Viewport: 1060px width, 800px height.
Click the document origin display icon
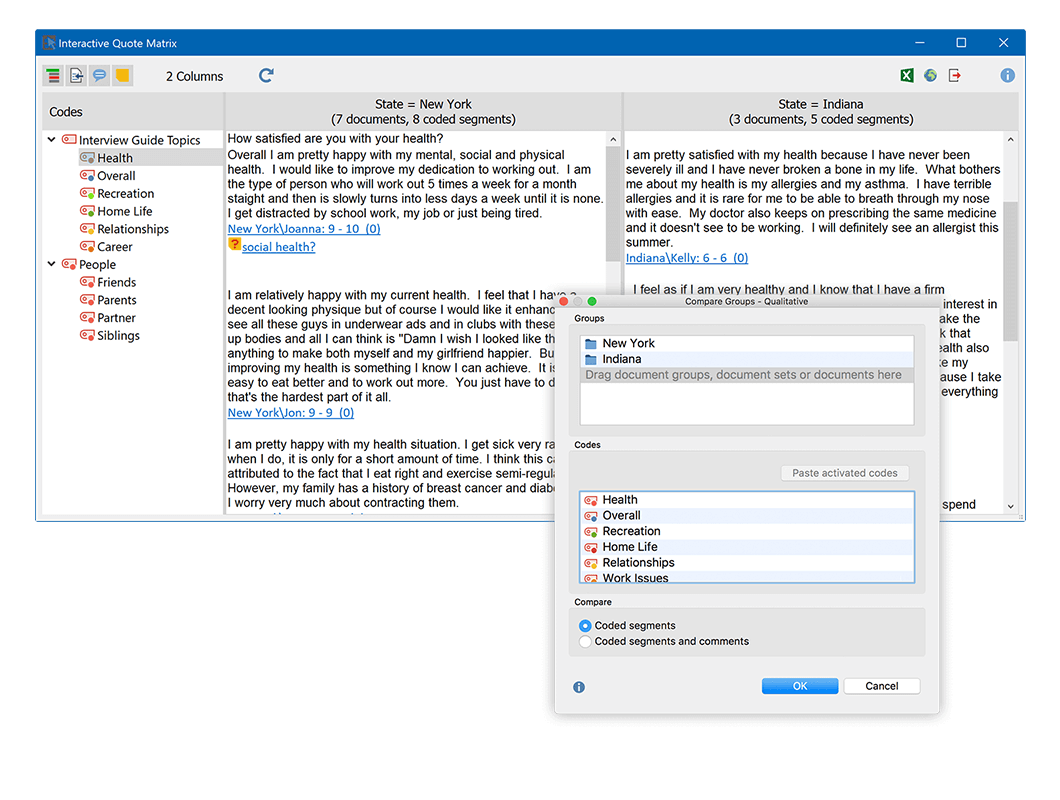point(76,76)
